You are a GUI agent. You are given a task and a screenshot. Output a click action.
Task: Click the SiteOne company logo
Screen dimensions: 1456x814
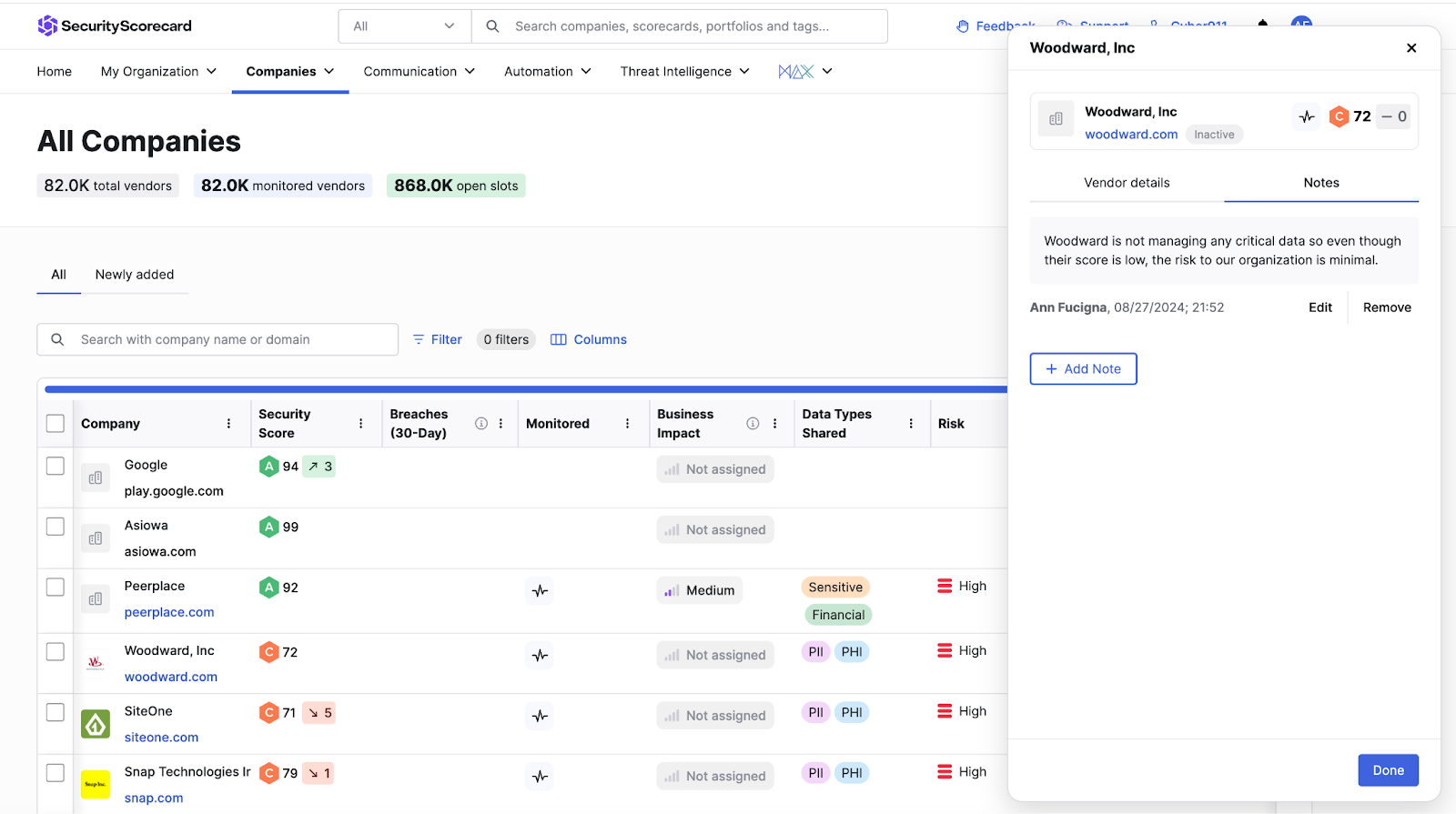96,724
